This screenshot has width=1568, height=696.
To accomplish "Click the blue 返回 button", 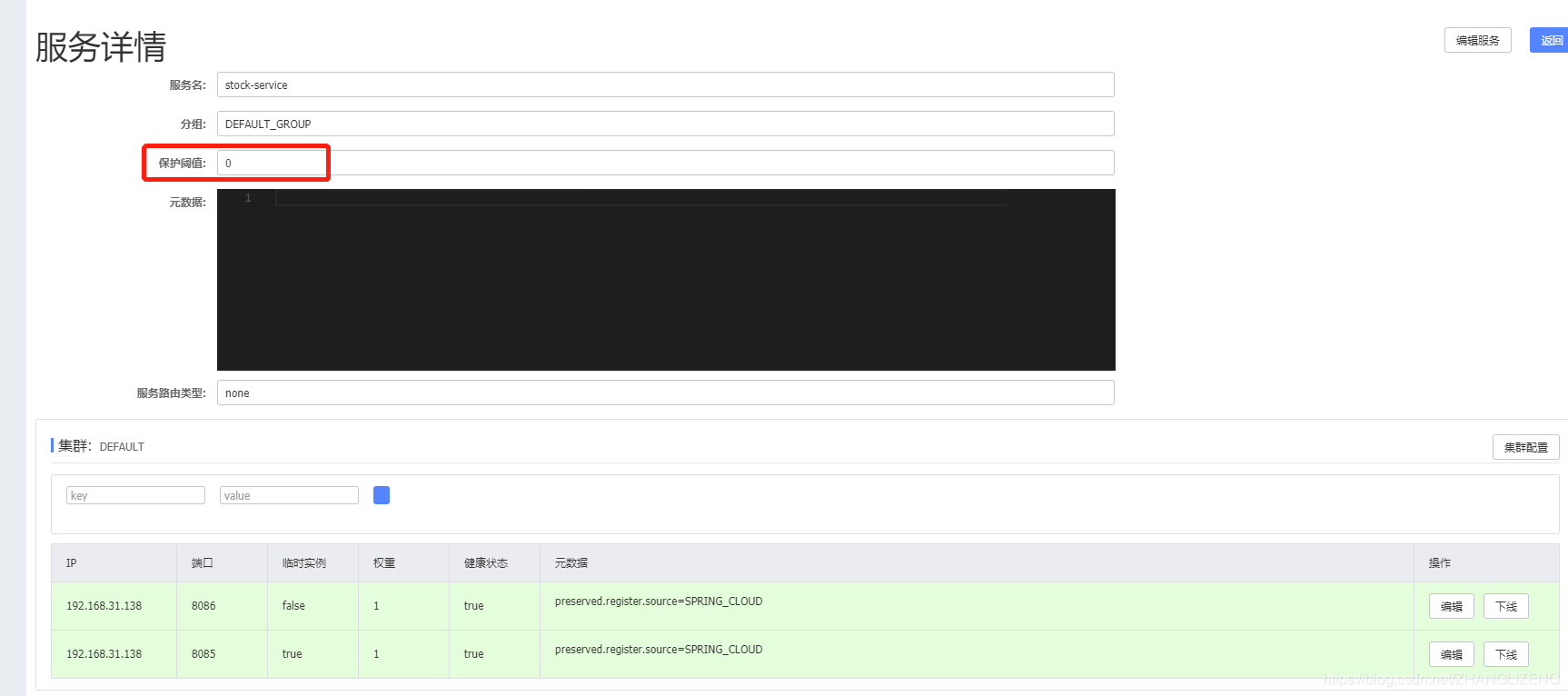I will point(1550,40).
